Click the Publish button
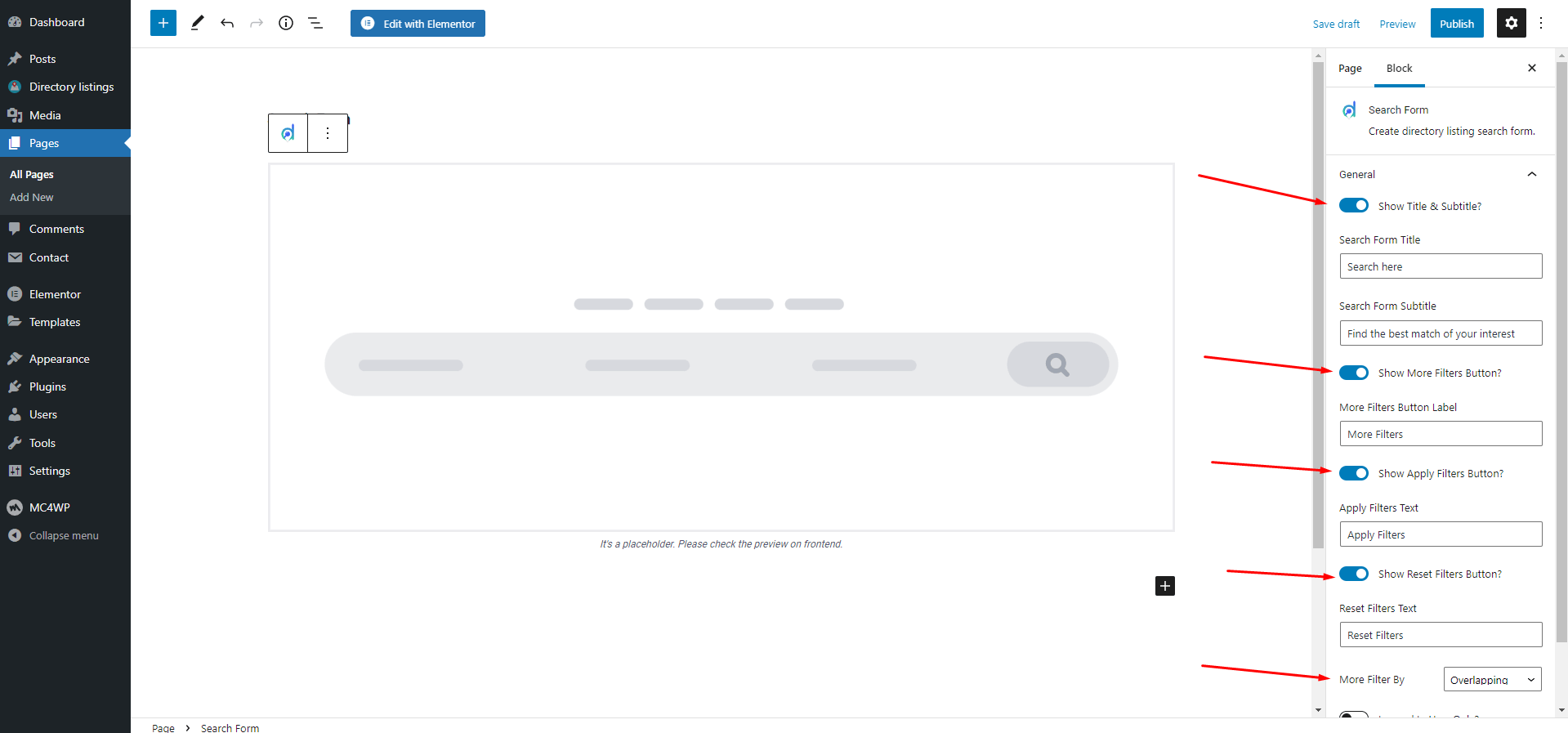Viewport: 1568px width, 733px height. tap(1456, 23)
